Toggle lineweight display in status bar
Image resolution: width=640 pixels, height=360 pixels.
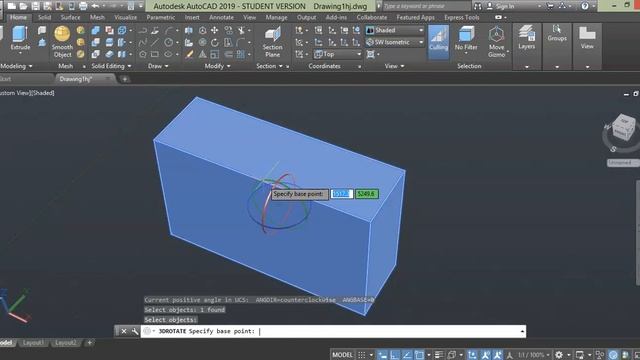439,355
